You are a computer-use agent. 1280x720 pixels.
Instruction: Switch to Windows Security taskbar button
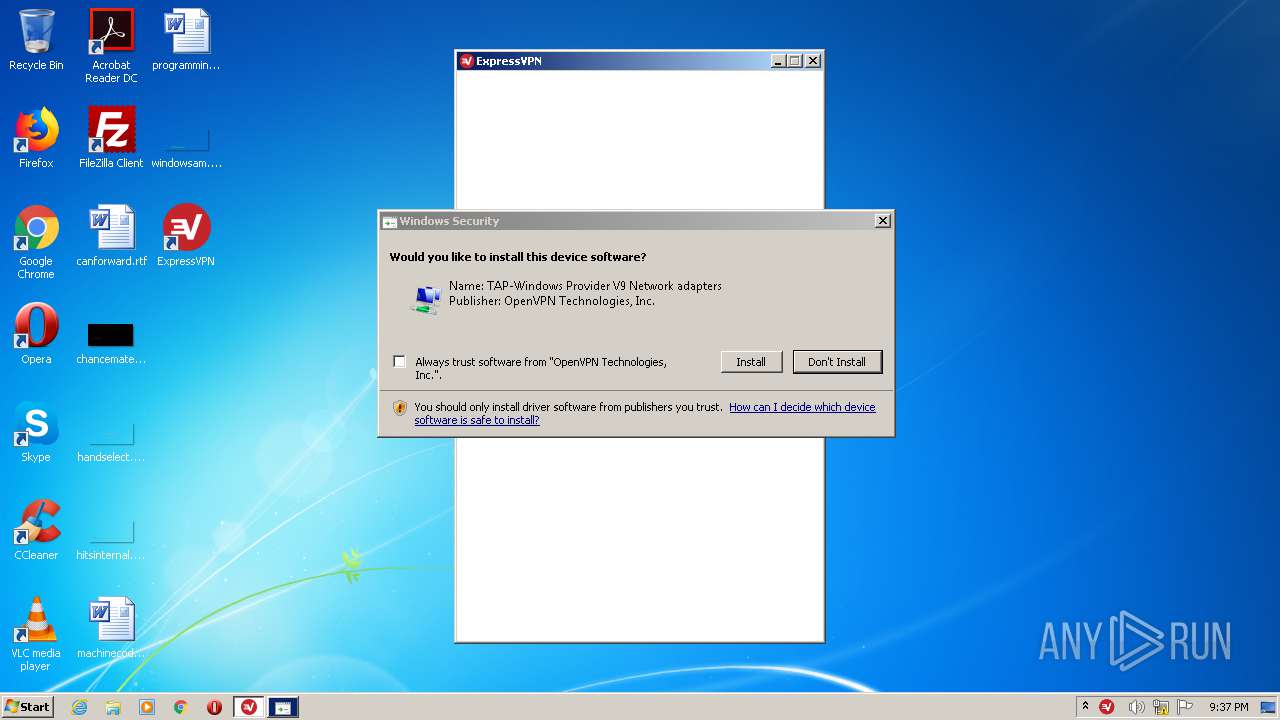click(283, 707)
